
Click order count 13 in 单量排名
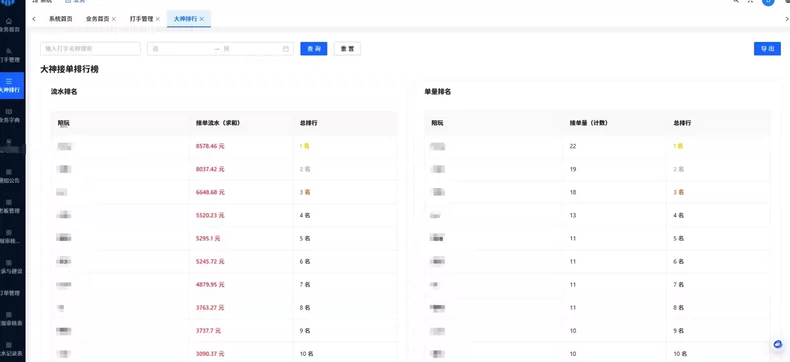(x=573, y=215)
